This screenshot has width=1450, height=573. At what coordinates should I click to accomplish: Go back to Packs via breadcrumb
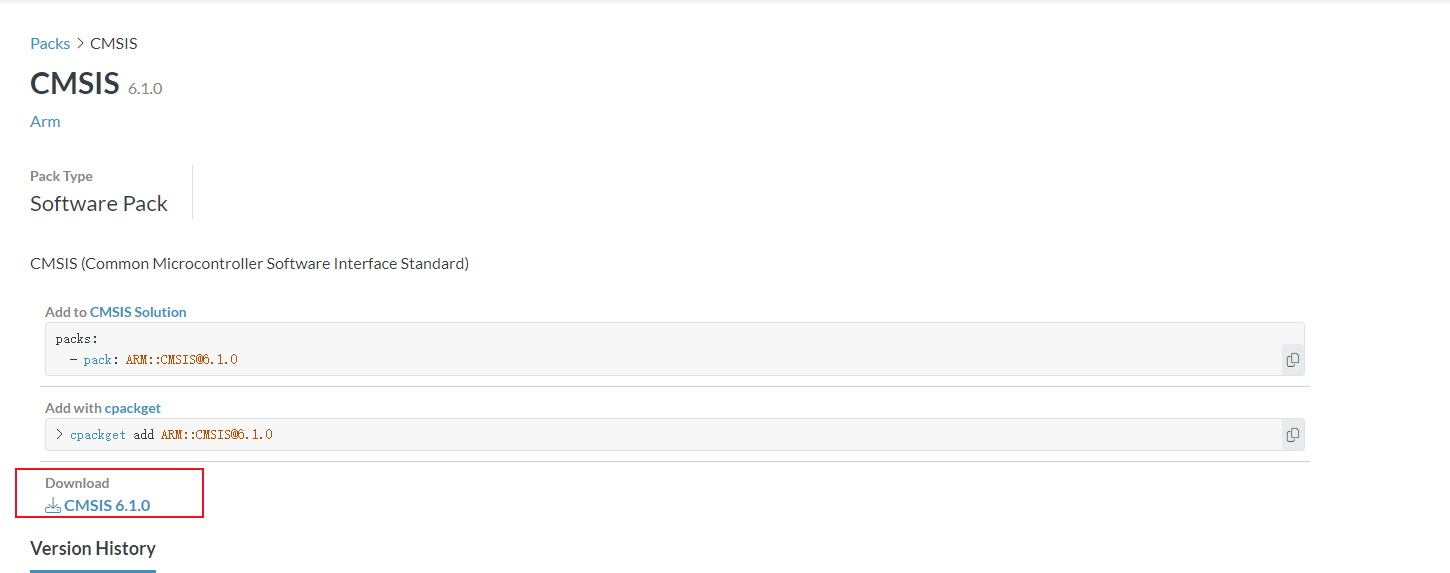pos(50,44)
